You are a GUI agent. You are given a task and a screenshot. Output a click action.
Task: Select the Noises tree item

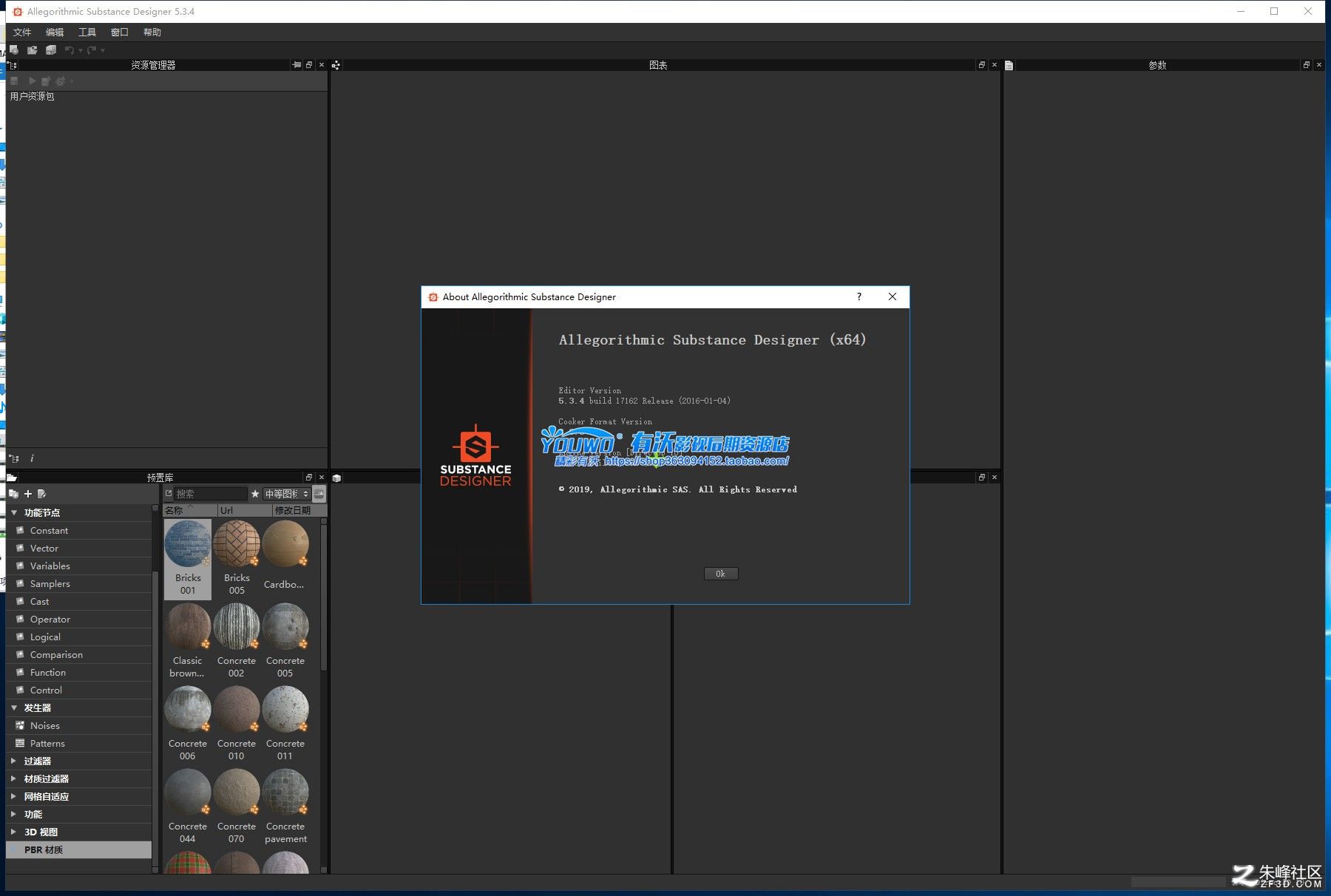tap(79, 725)
